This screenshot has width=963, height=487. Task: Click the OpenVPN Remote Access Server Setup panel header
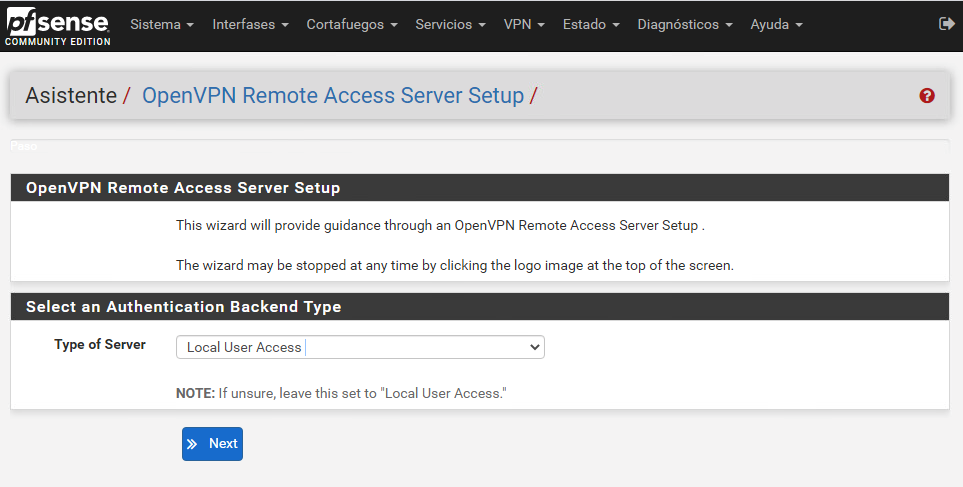click(x=183, y=188)
